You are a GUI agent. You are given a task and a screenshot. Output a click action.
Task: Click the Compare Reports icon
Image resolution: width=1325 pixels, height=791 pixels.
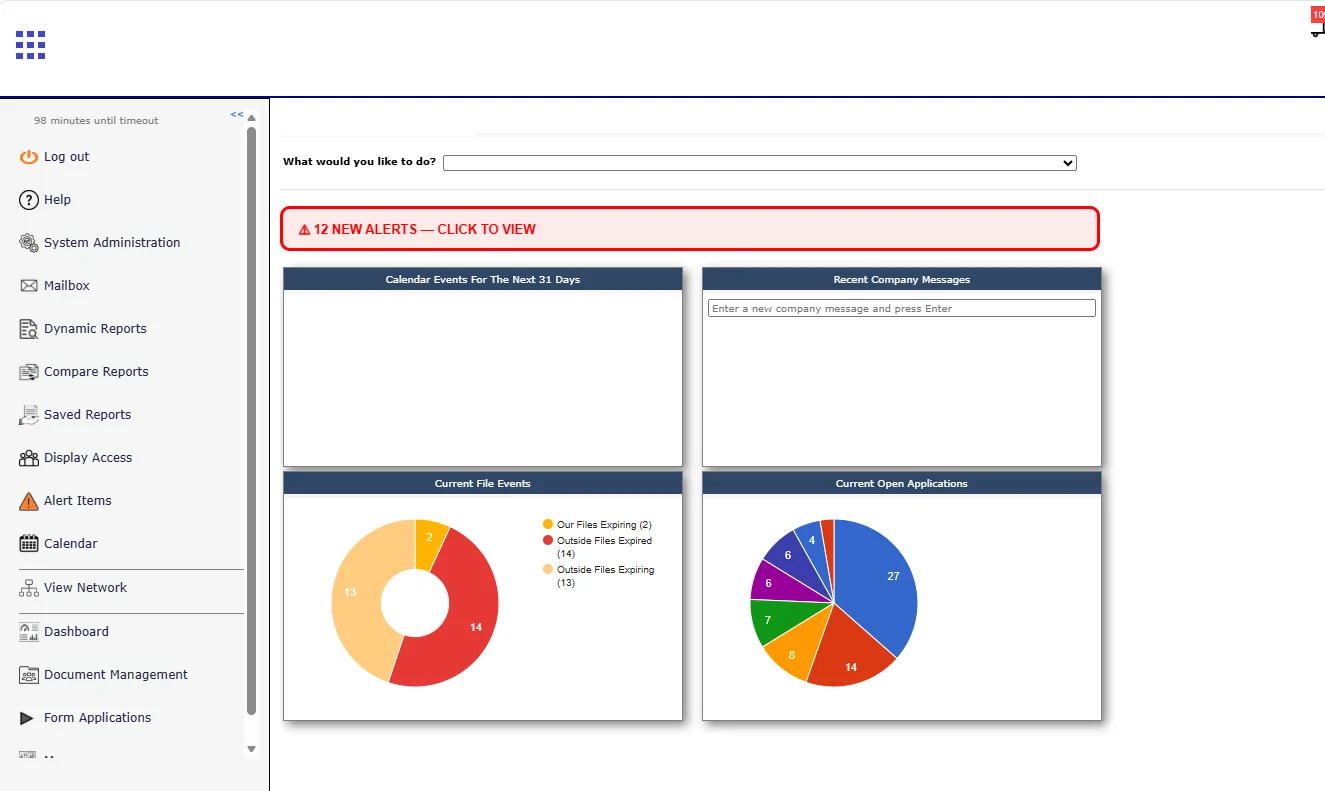[x=29, y=372]
